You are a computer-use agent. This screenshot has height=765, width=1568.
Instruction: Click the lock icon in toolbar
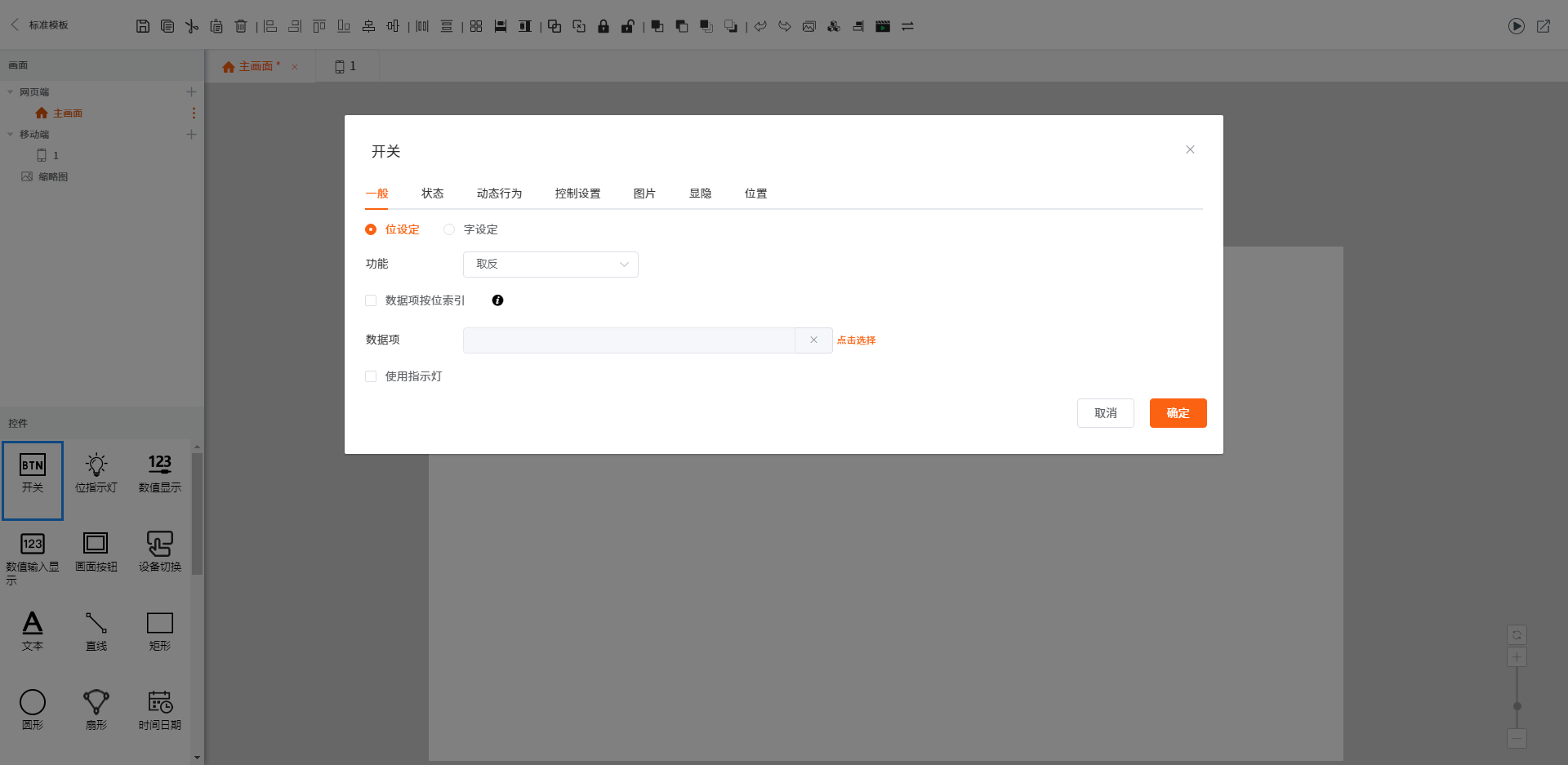pyautogui.click(x=604, y=26)
